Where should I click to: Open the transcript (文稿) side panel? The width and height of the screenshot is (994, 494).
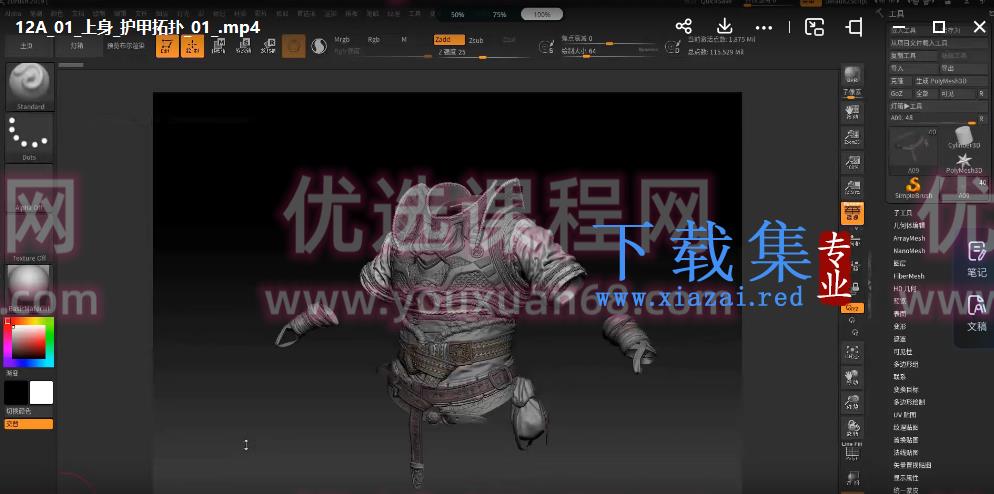coord(977,313)
